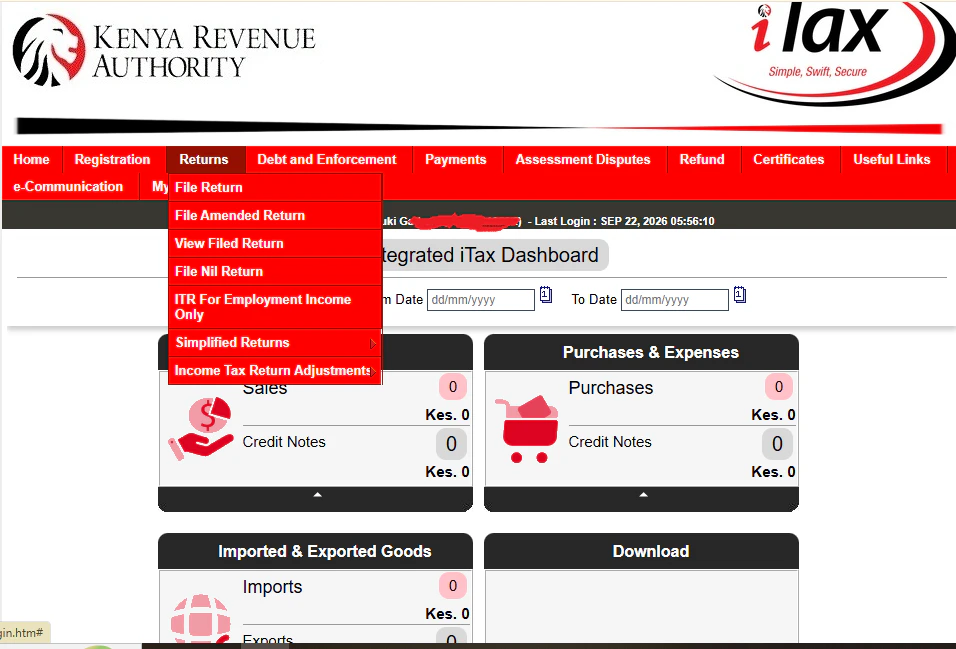Click the Sales hand-with-dollar icon
The width and height of the screenshot is (956, 649).
(x=201, y=428)
